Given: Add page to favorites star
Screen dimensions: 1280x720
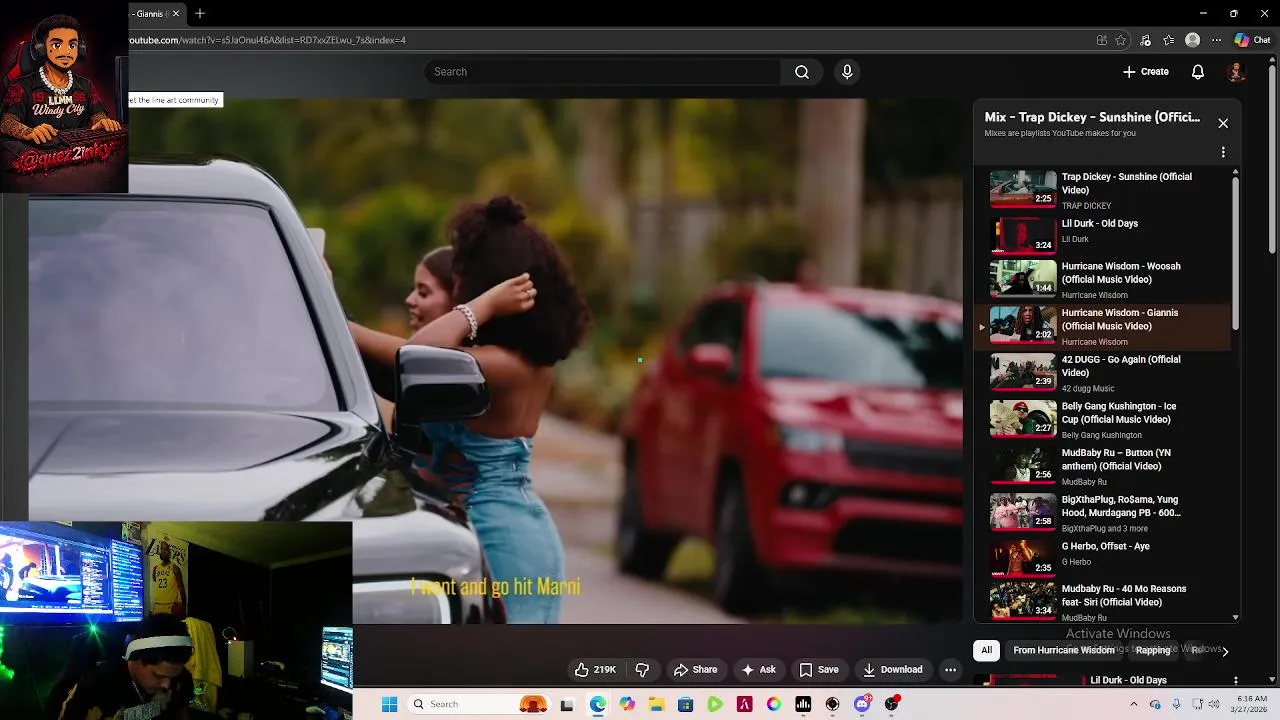Looking at the screenshot, I should 1121,40.
